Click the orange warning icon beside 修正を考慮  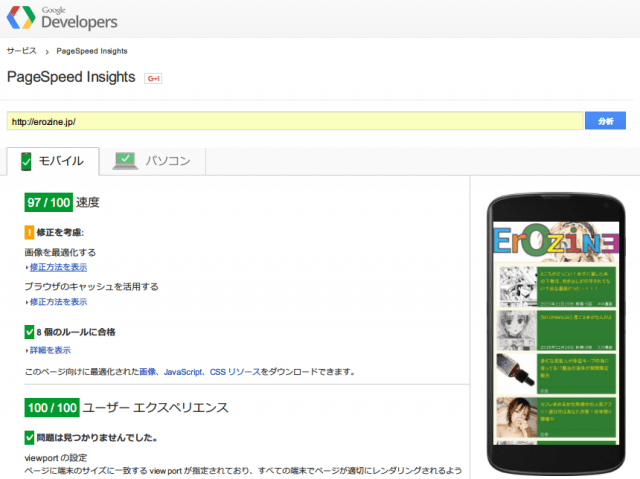click(29, 232)
